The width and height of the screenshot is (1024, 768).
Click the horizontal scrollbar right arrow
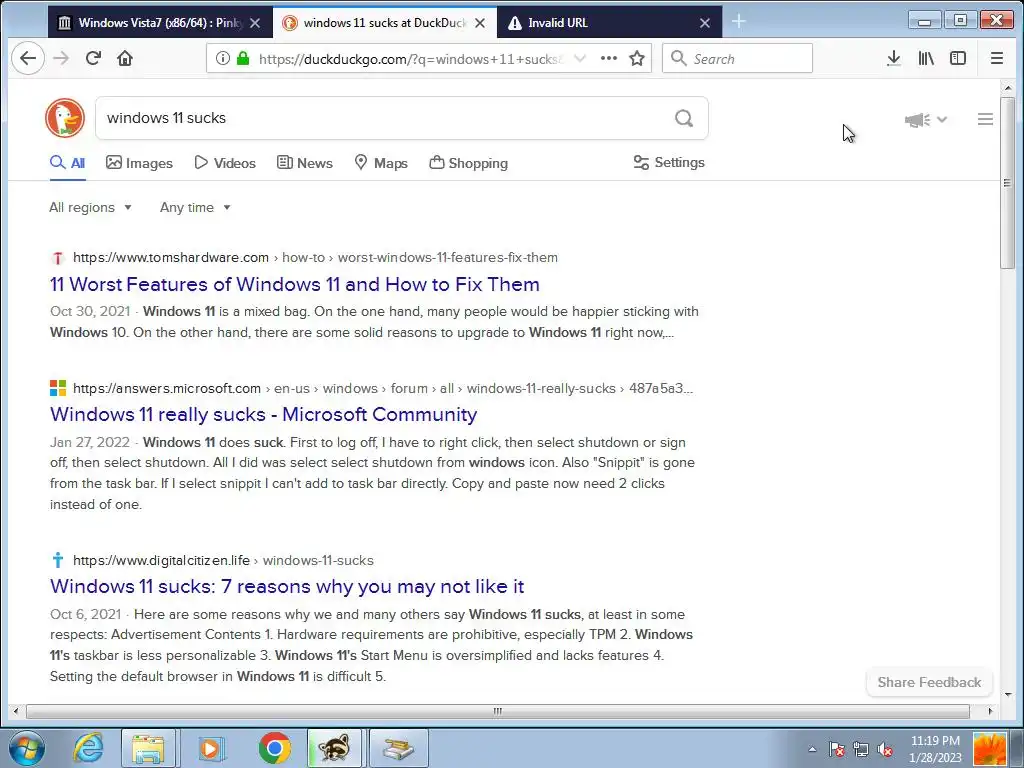990,711
